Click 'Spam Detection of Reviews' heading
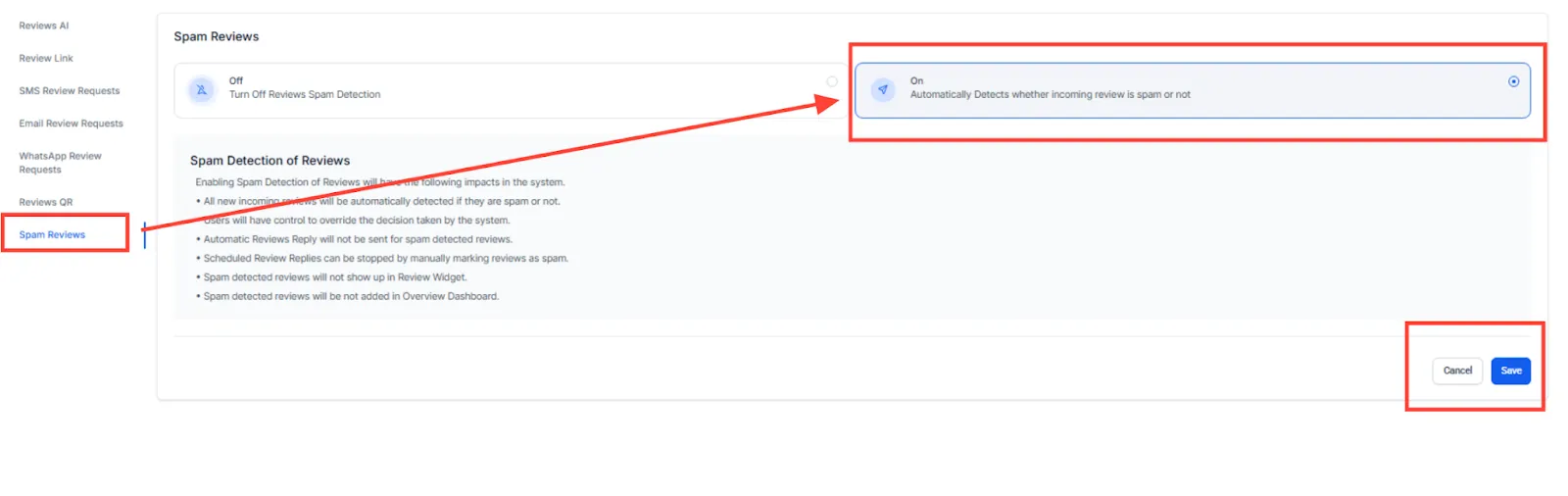The image size is (1568, 496). coord(269,160)
